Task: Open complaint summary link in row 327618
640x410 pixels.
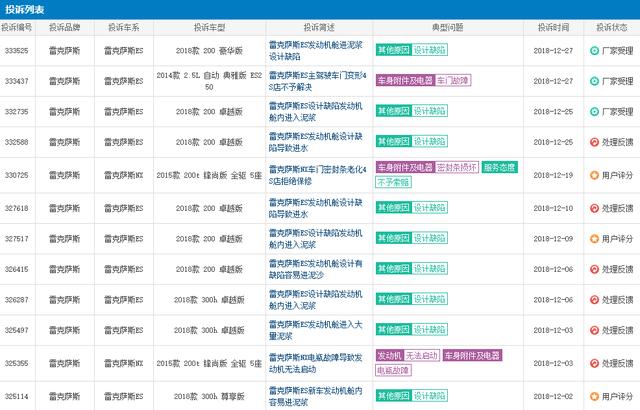Action: pos(316,208)
